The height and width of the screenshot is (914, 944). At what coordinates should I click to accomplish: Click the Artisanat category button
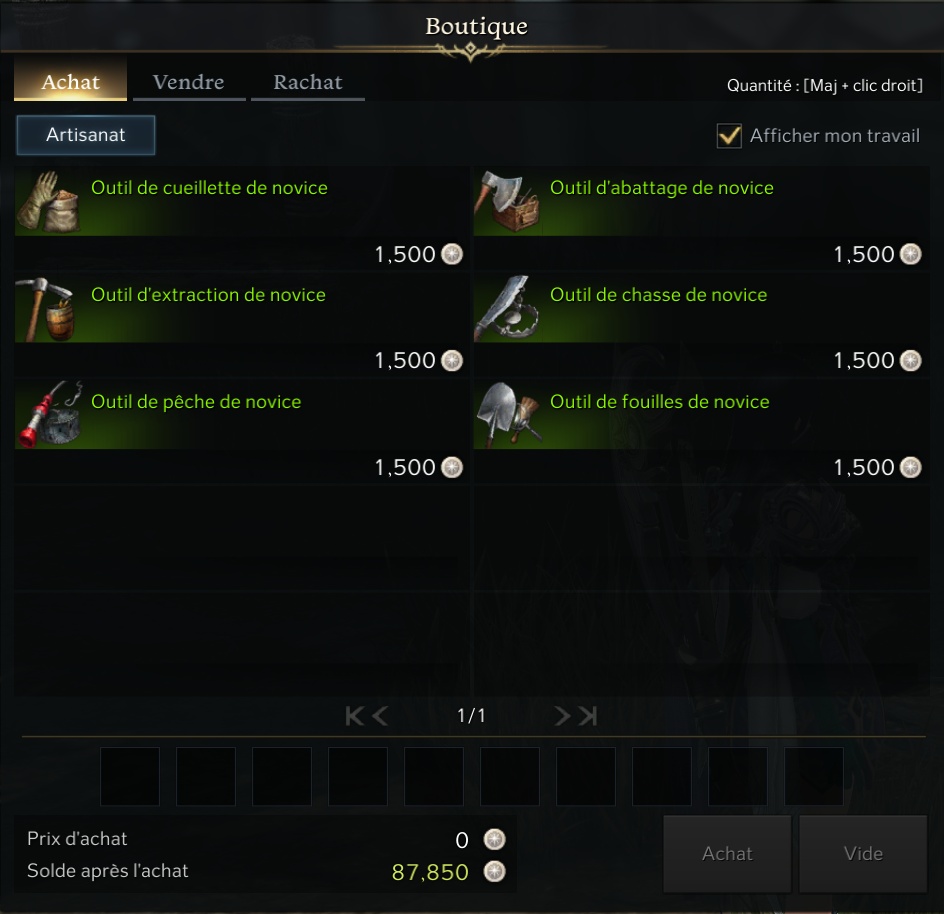(x=85, y=135)
